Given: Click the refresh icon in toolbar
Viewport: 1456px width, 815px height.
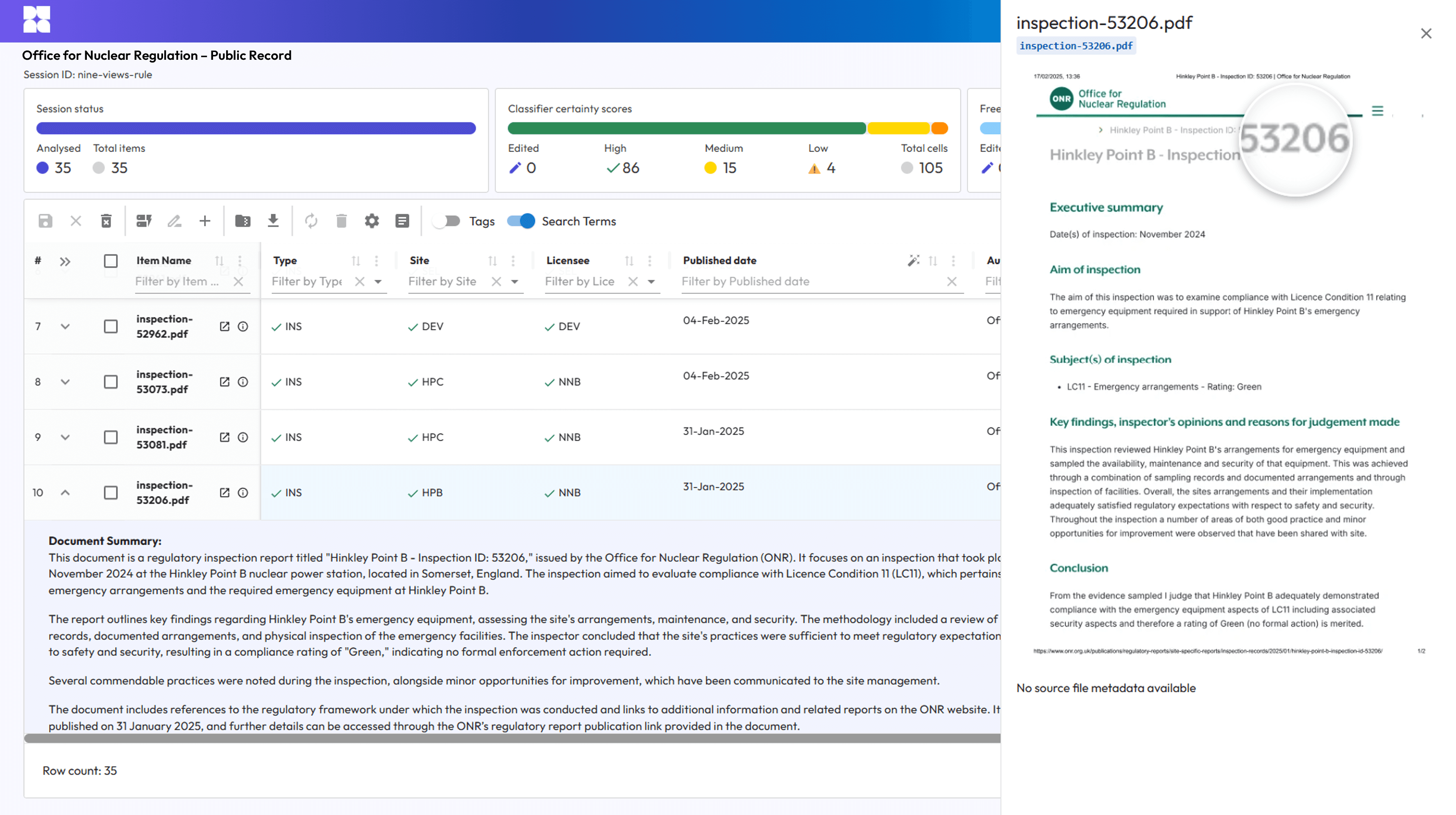Looking at the screenshot, I should (x=311, y=221).
